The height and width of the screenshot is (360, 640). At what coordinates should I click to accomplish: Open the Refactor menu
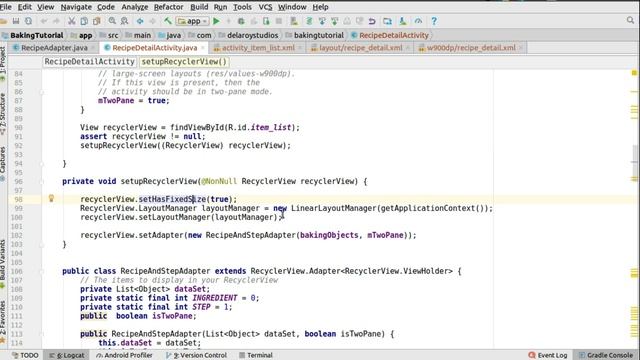tap(168, 7)
